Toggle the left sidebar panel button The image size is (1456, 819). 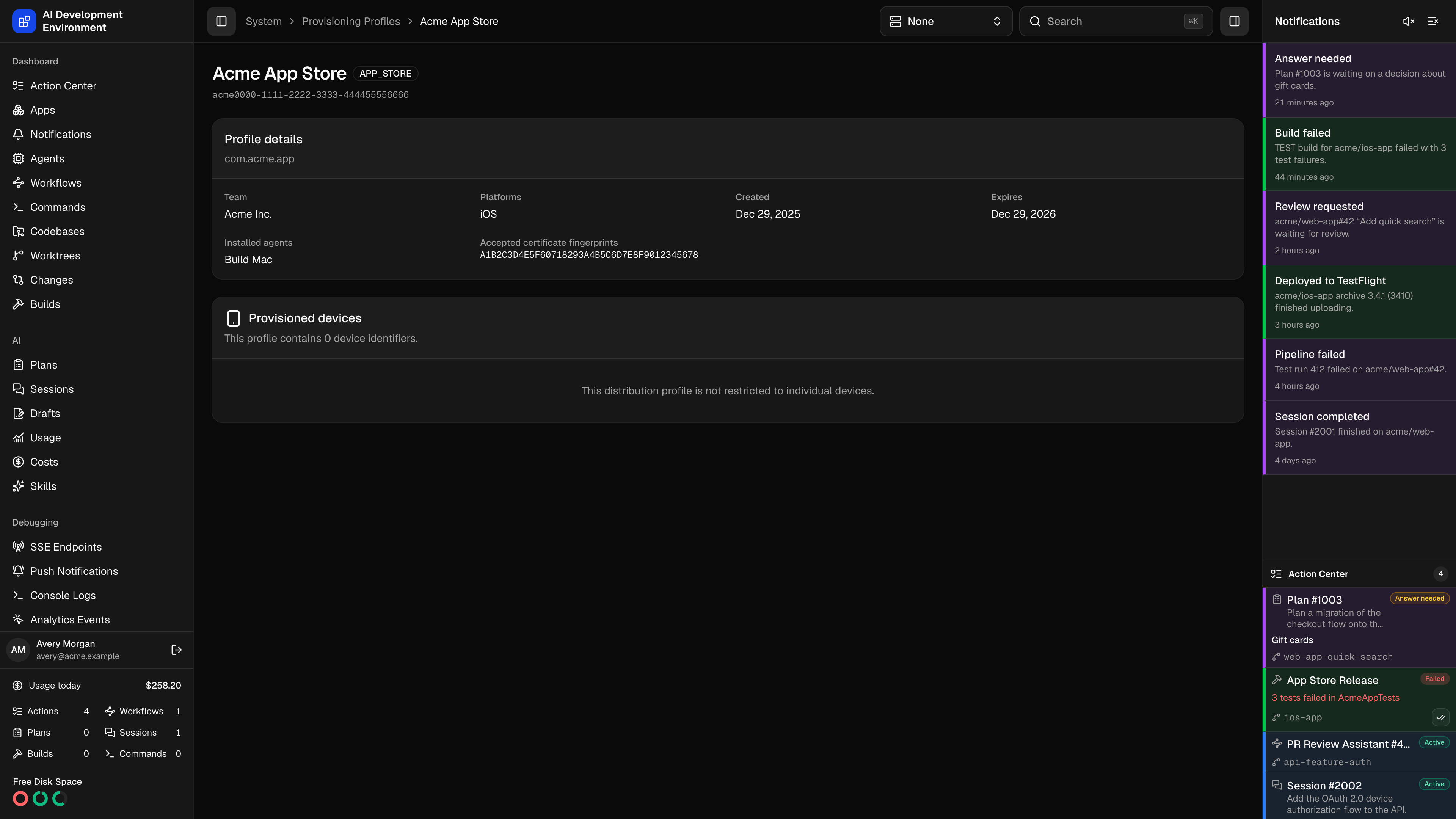[x=221, y=22]
